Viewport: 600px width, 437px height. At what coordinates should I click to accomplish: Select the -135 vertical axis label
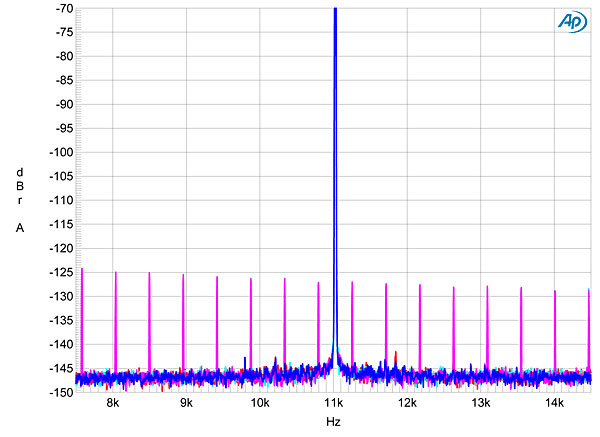pos(61,321)
